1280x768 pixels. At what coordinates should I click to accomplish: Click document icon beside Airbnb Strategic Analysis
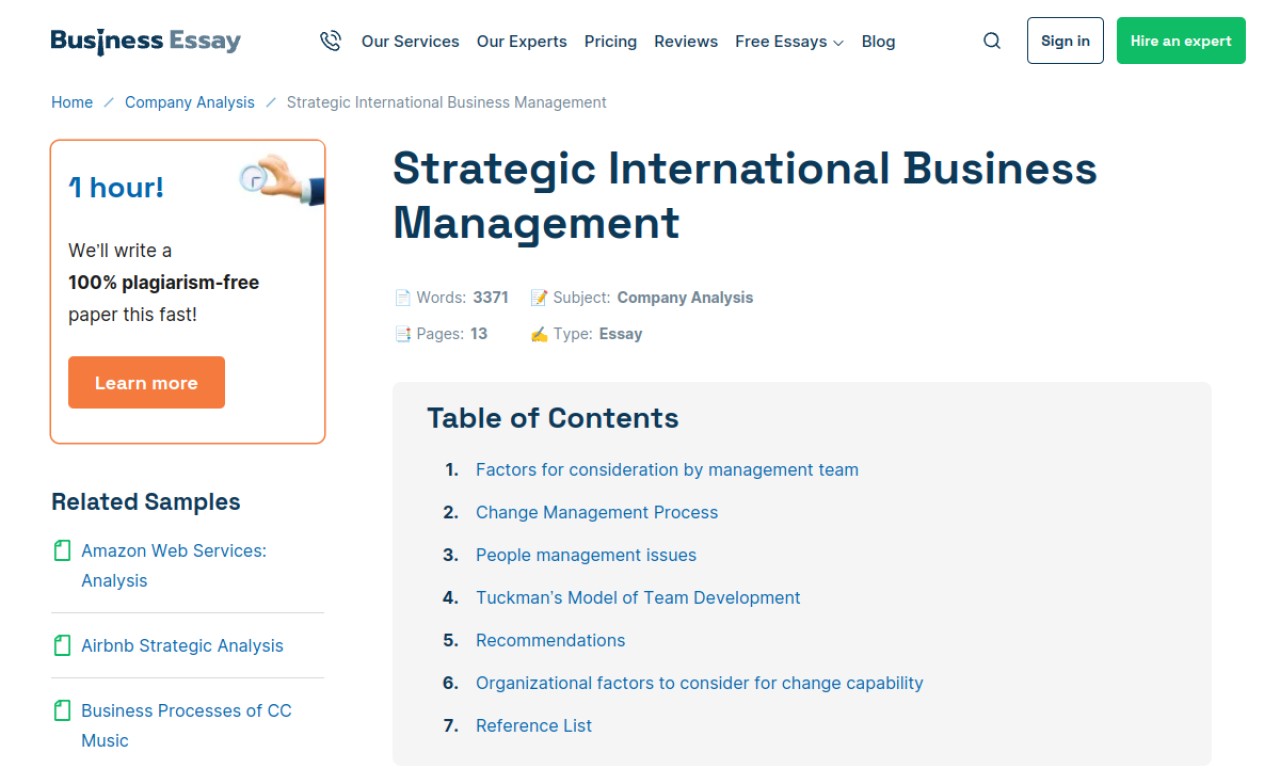(62, 646)
